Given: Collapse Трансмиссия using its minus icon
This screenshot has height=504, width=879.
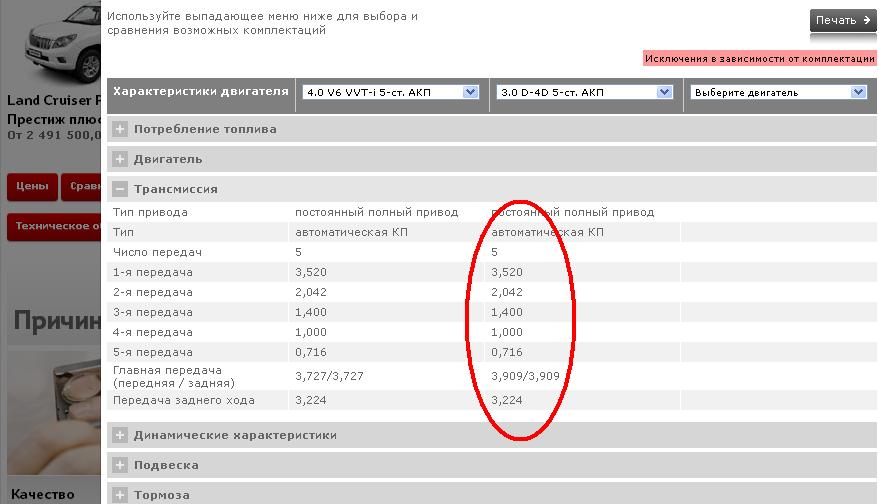Looking at the screenshot, I should [120, 189].
